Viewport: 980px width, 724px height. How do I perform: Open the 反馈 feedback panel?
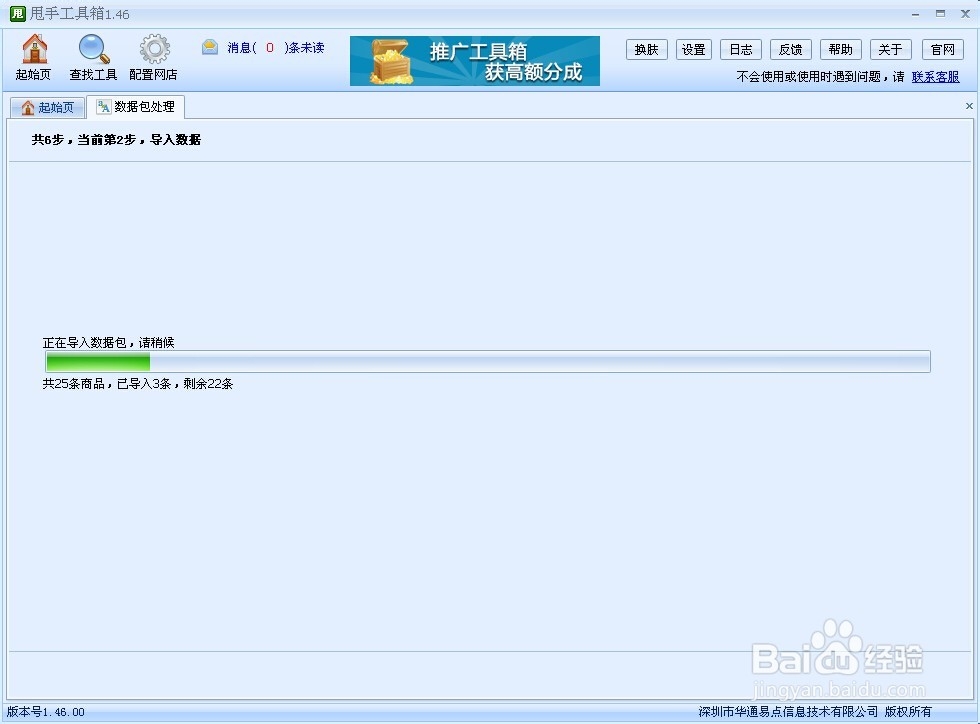(790, 48)
